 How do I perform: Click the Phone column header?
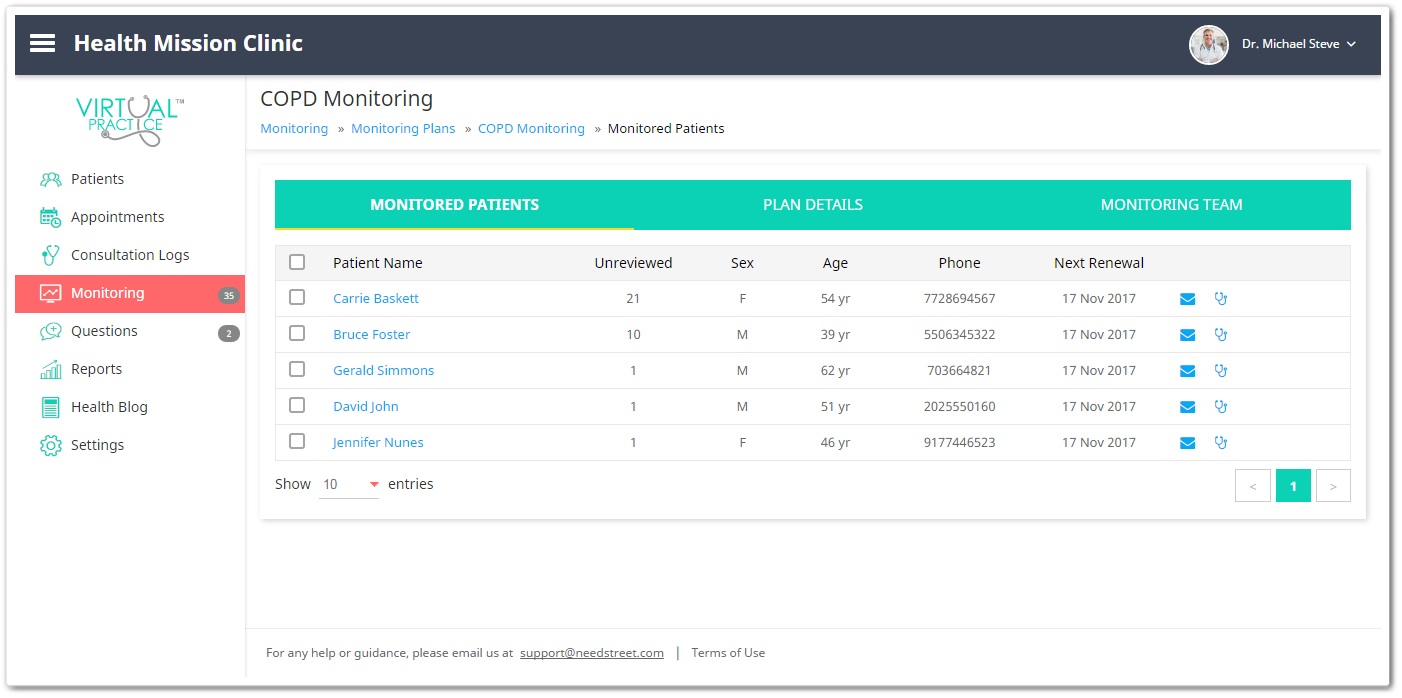click(959, 263)
